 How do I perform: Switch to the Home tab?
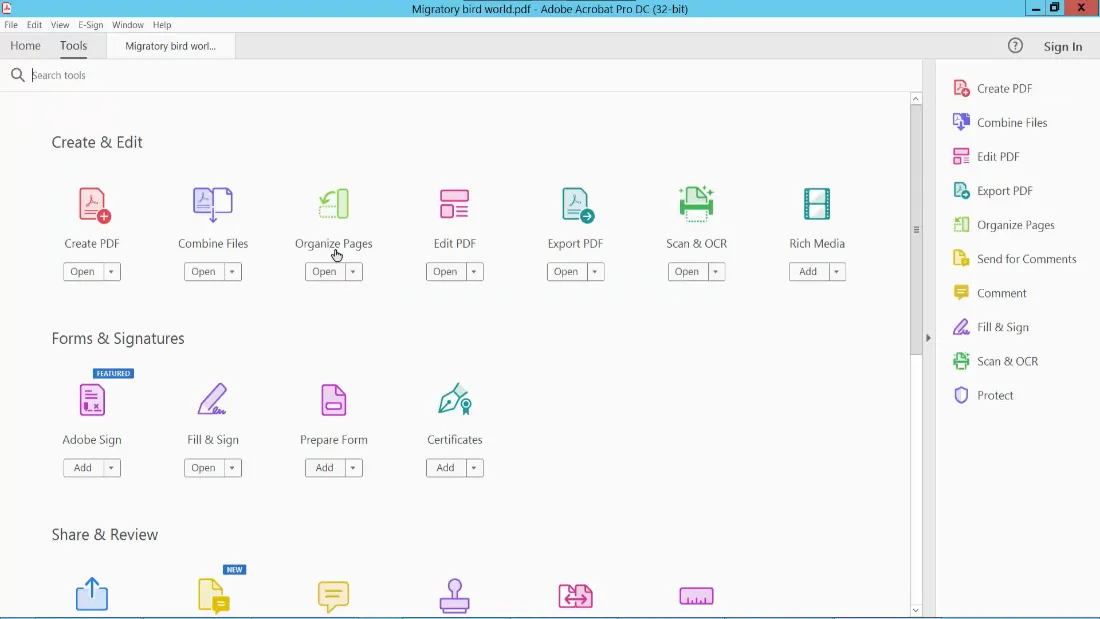tap(25, 45)
